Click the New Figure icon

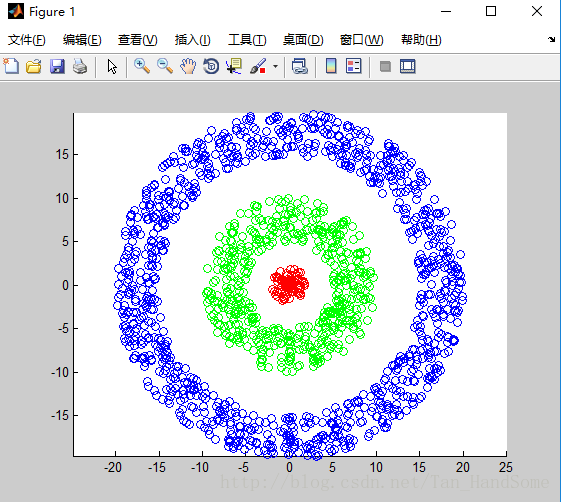(x=11, y=66)
